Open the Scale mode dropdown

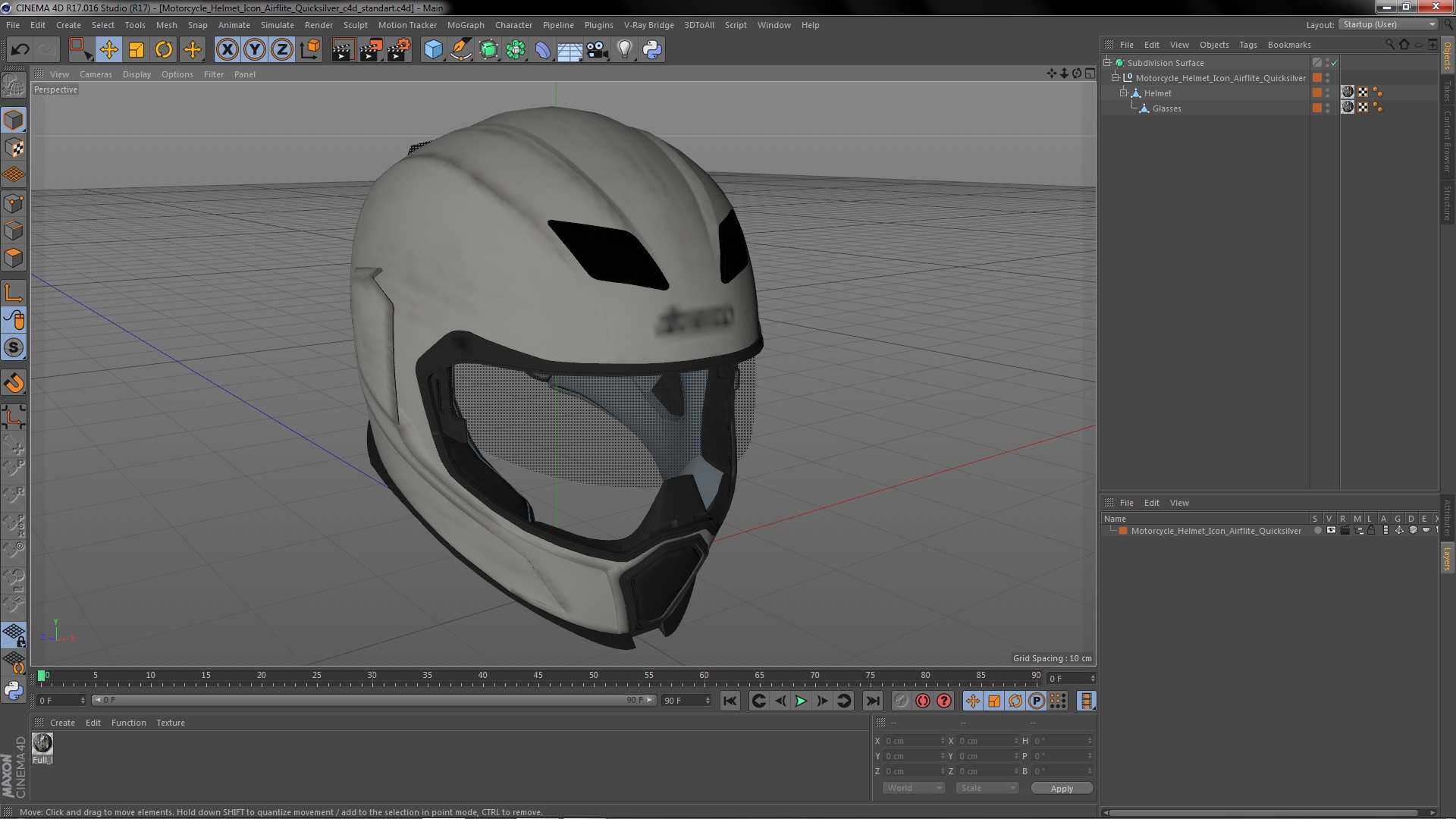pyautogui.click(x=987, y=788)
